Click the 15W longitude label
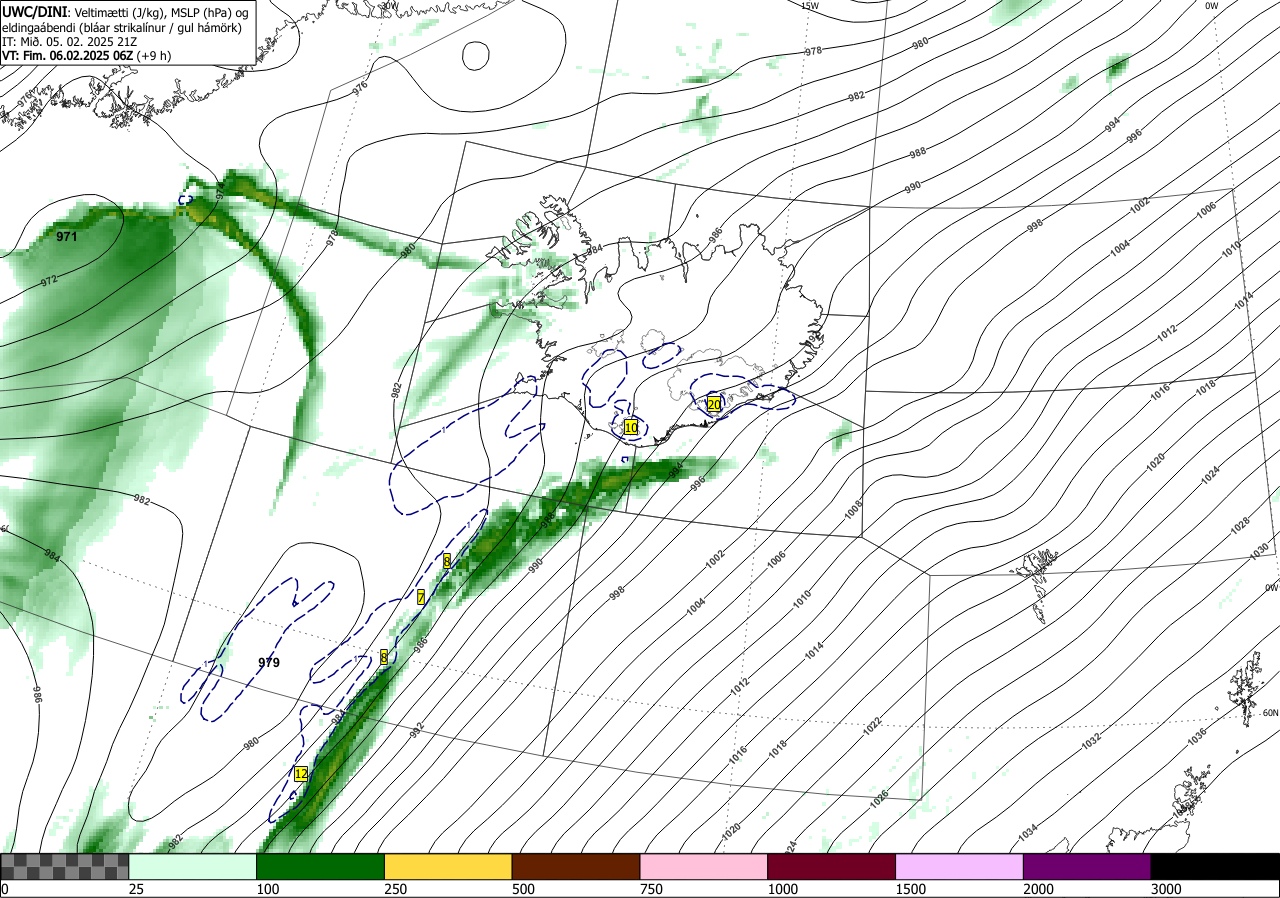This screenshot has width=1280, height=898. tap(810, 5)
